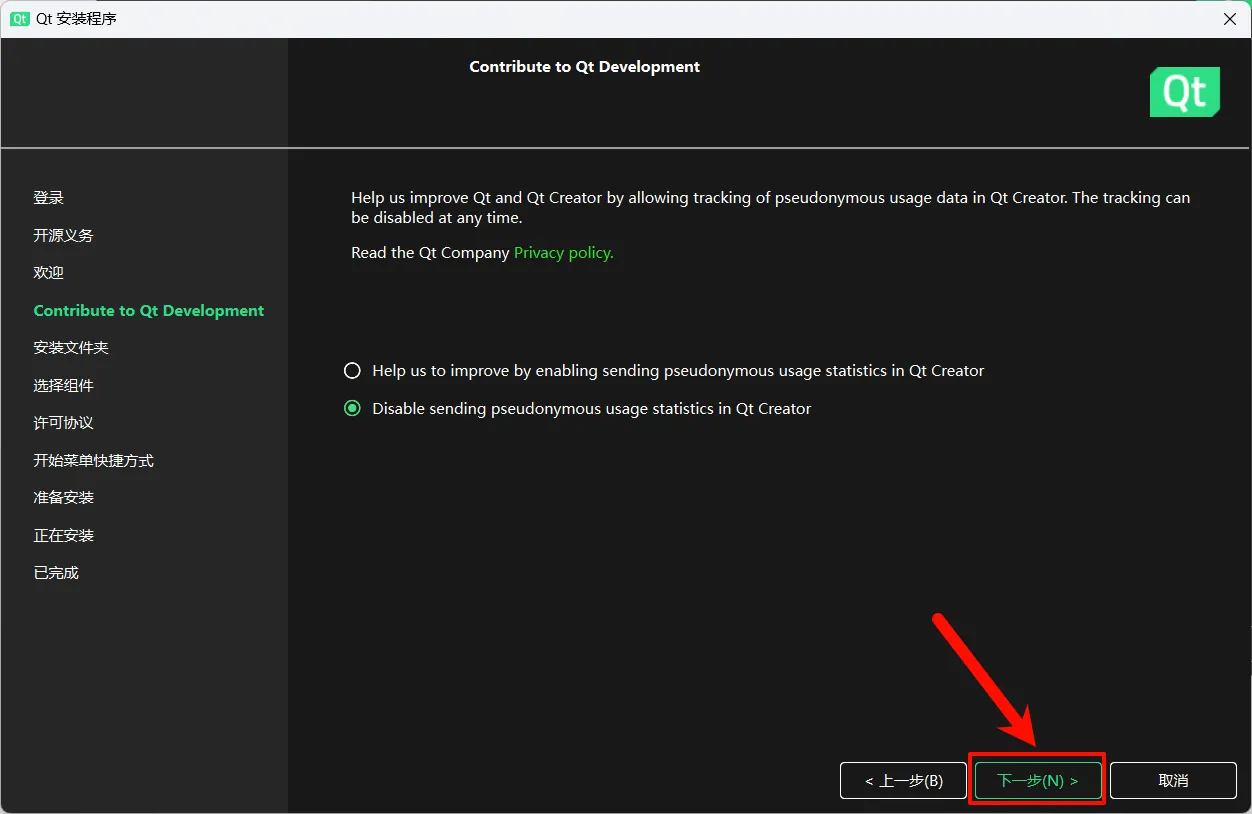Viewport: 1252px width, 814px height.
Task: Enable sending pseudonymous usage statistics
Action: point(352,371)
